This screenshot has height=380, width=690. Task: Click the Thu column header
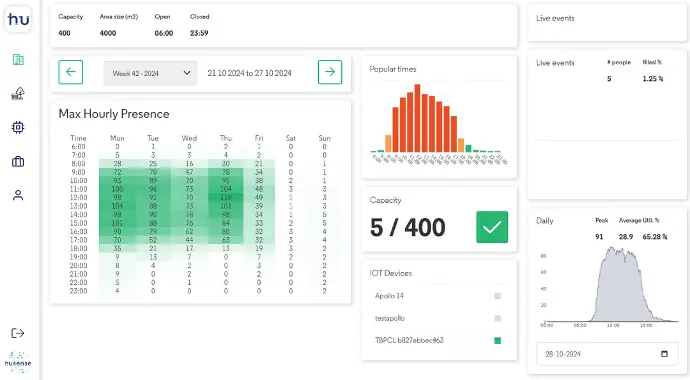[226, 138]
